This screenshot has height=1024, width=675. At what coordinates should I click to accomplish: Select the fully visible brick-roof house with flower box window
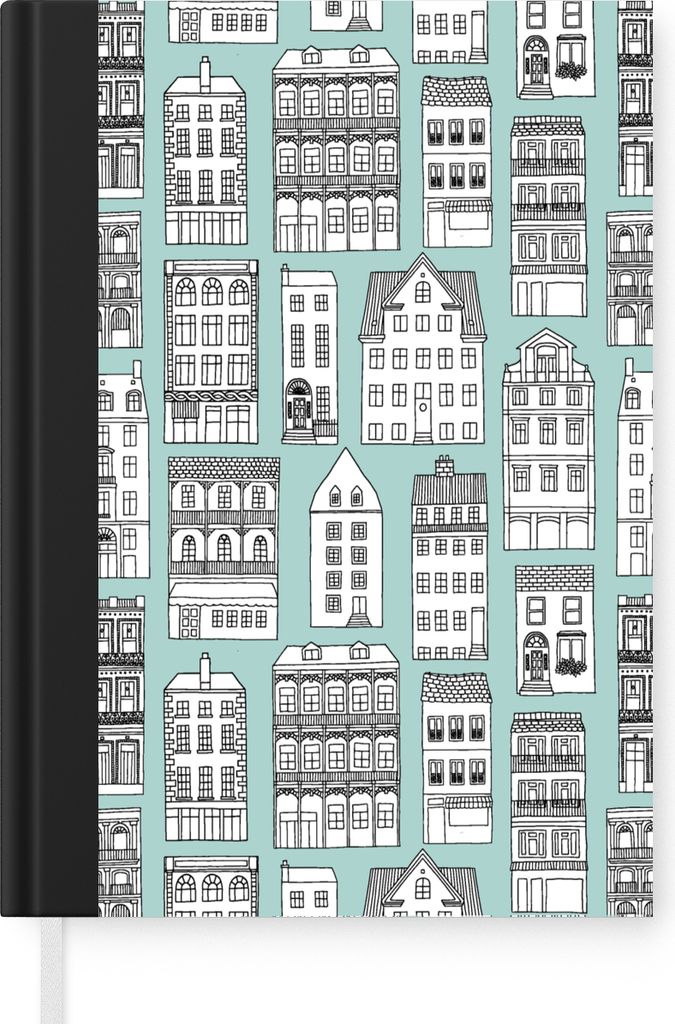(555, 630)
